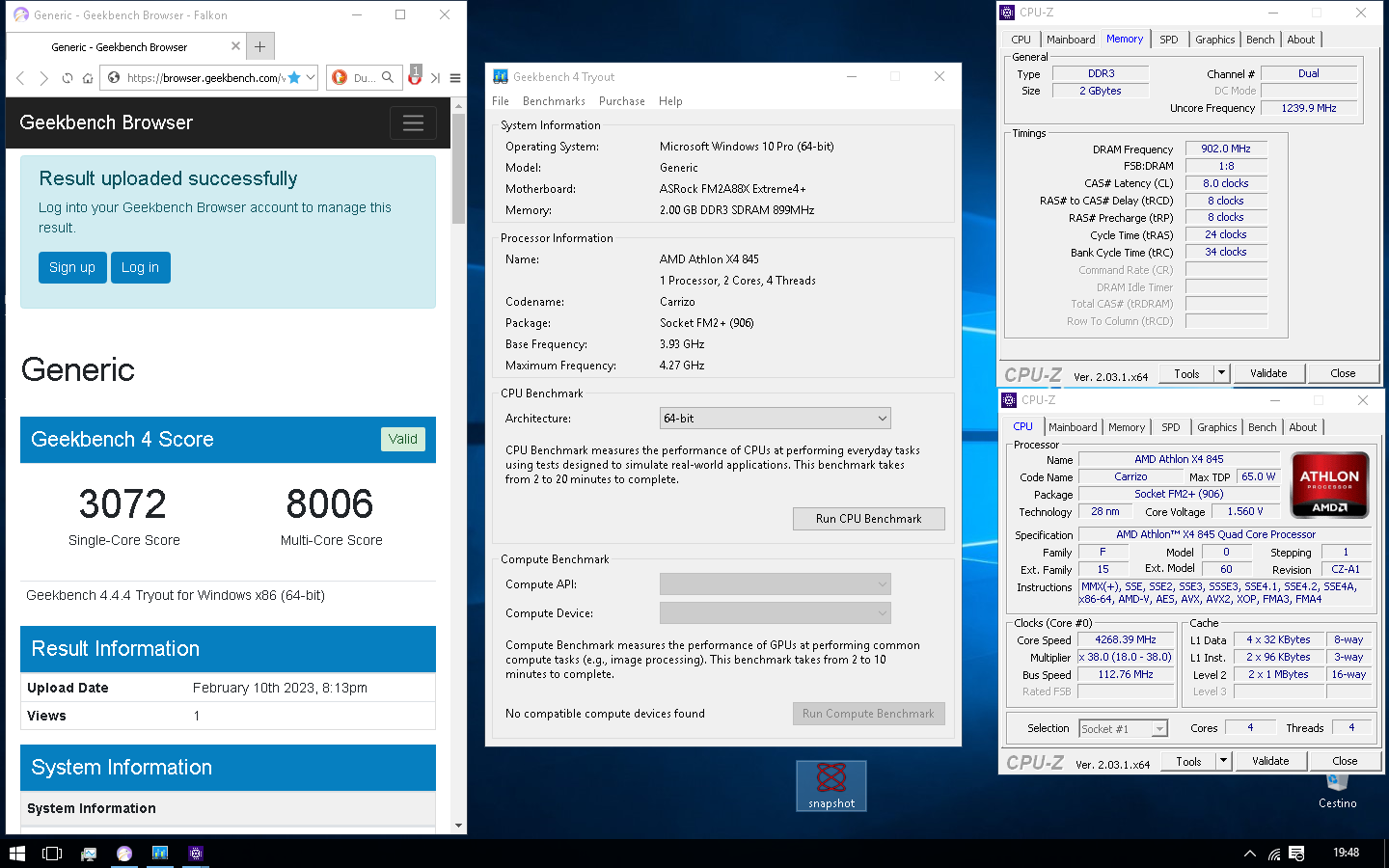
Task: Open Tools dropdown arrow in CPU-Z Memory window
Action: pos(1221,373)
